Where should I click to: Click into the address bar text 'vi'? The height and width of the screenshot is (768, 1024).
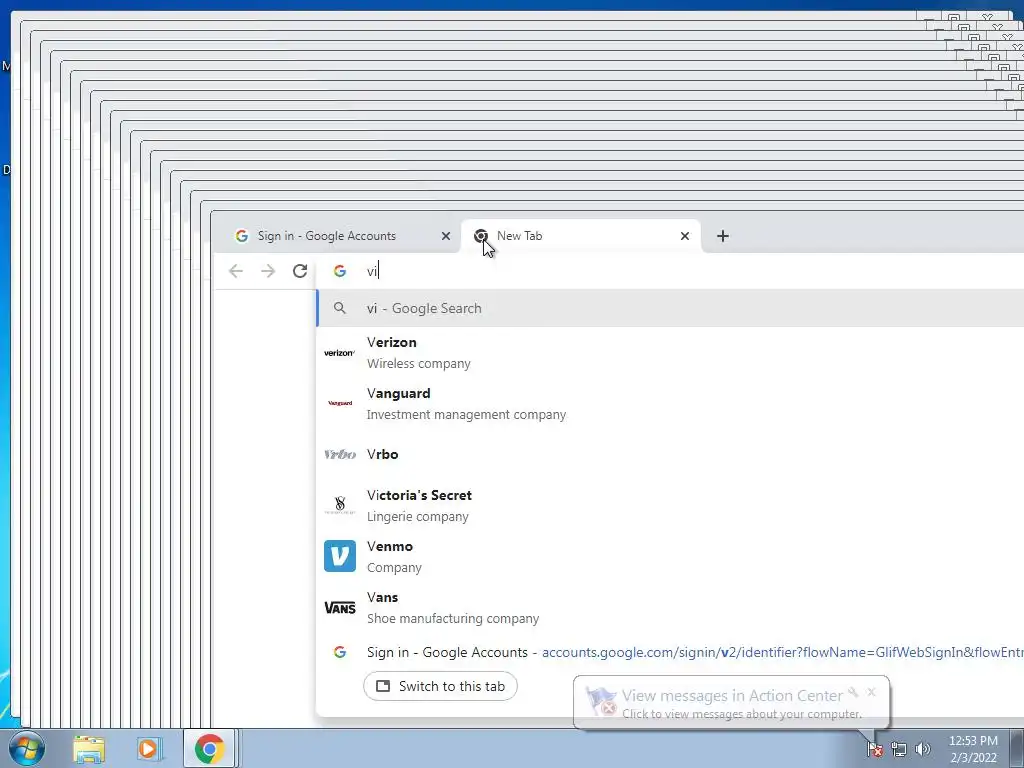(372, 271)
